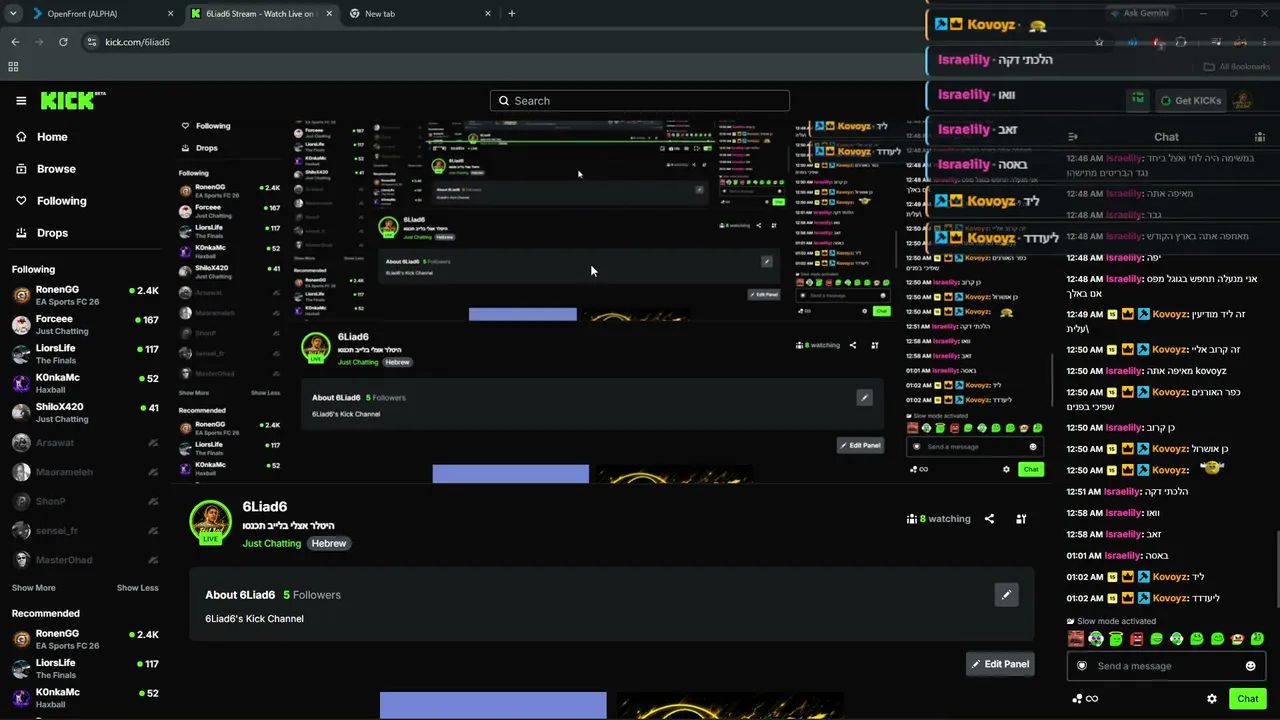
Task: Click the Kick search field
Action: pyautogui.click(x=640, y=101)
